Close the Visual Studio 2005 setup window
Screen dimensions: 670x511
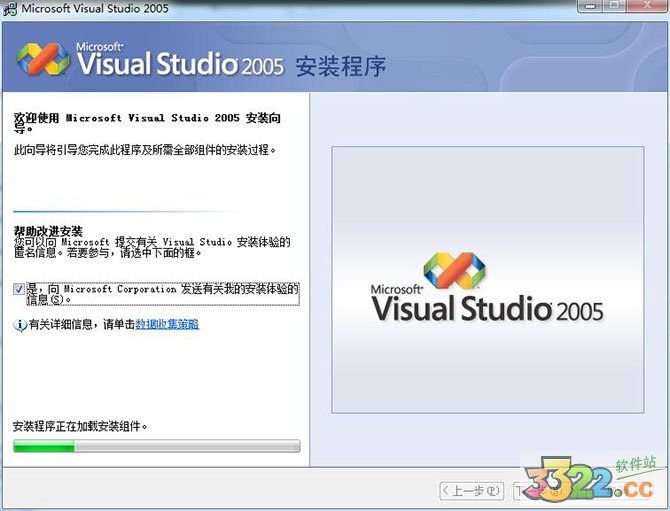pos(648,6)
